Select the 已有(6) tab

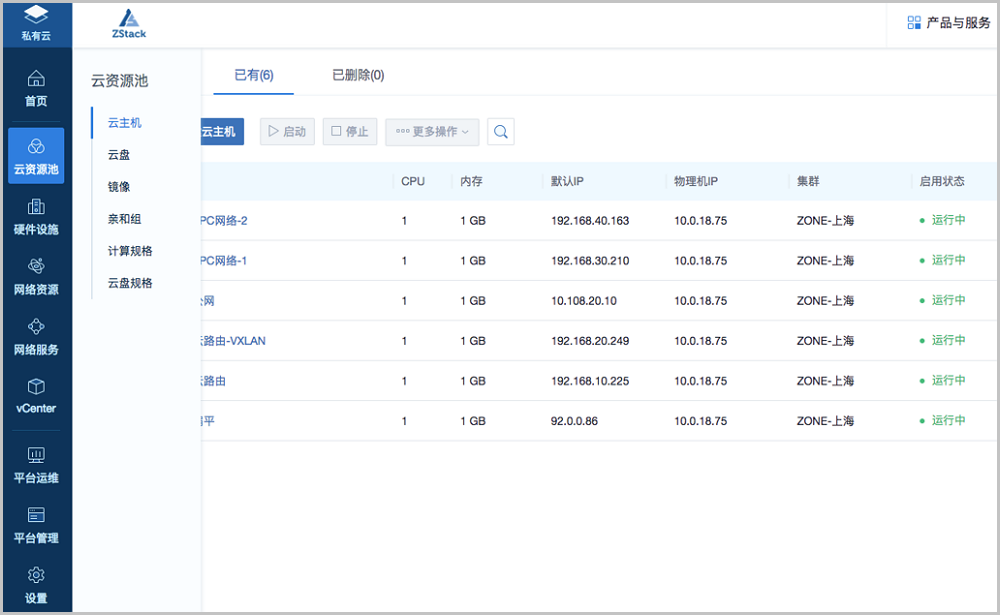click(x=254, y=75)
